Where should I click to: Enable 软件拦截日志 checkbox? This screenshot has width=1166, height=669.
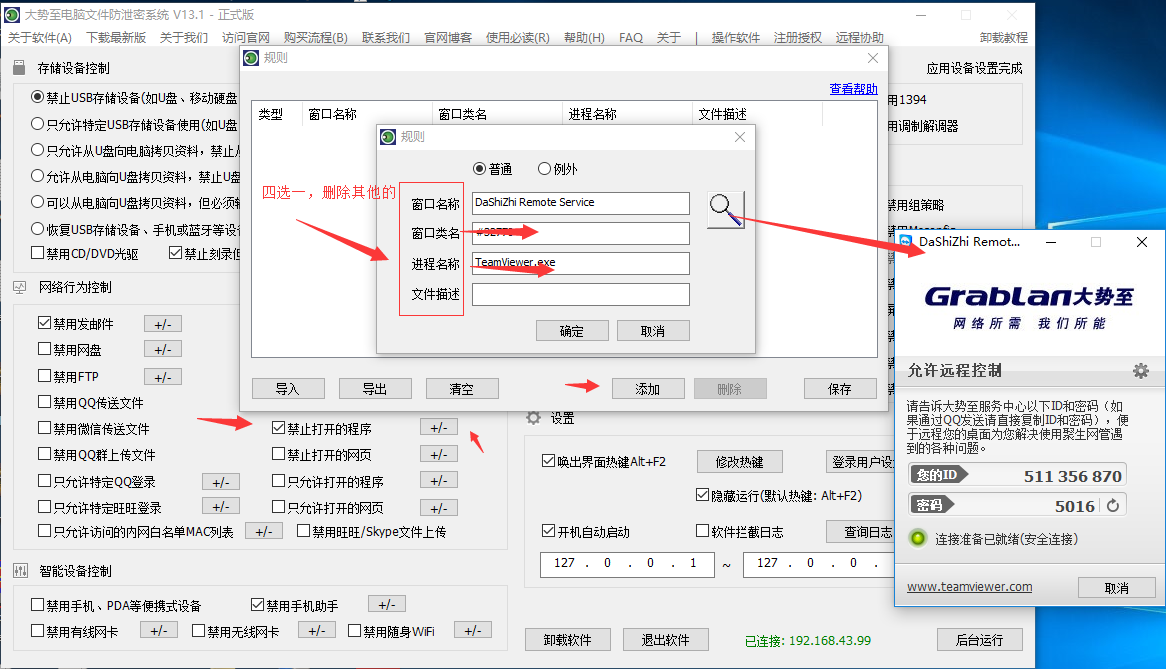coord(703,531)
